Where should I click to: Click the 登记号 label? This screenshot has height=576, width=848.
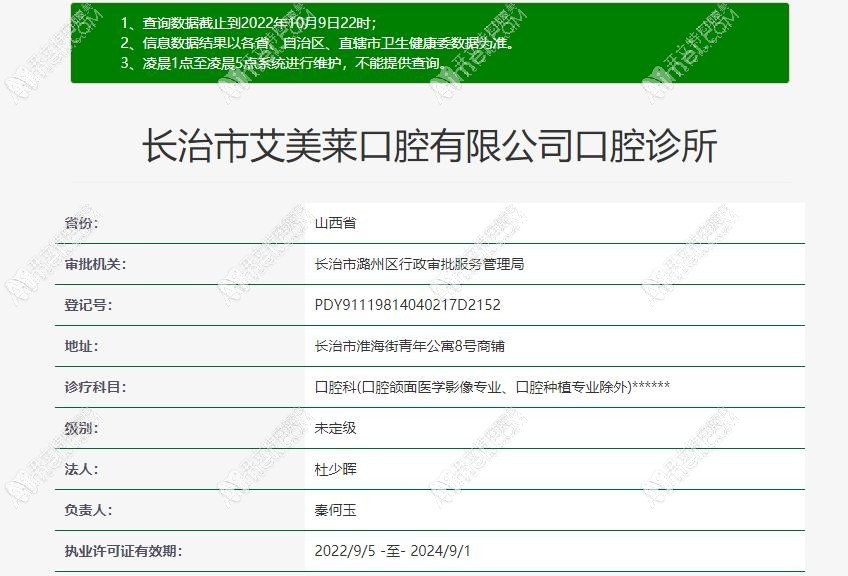88,305
